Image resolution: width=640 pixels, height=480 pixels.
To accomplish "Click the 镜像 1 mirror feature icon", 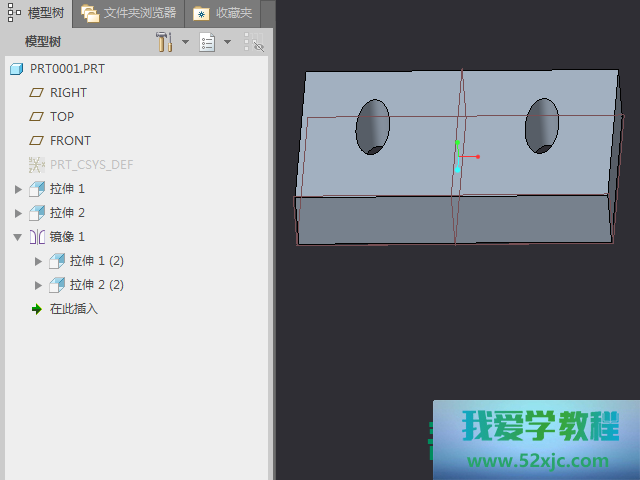I will (x=37, y=237).
